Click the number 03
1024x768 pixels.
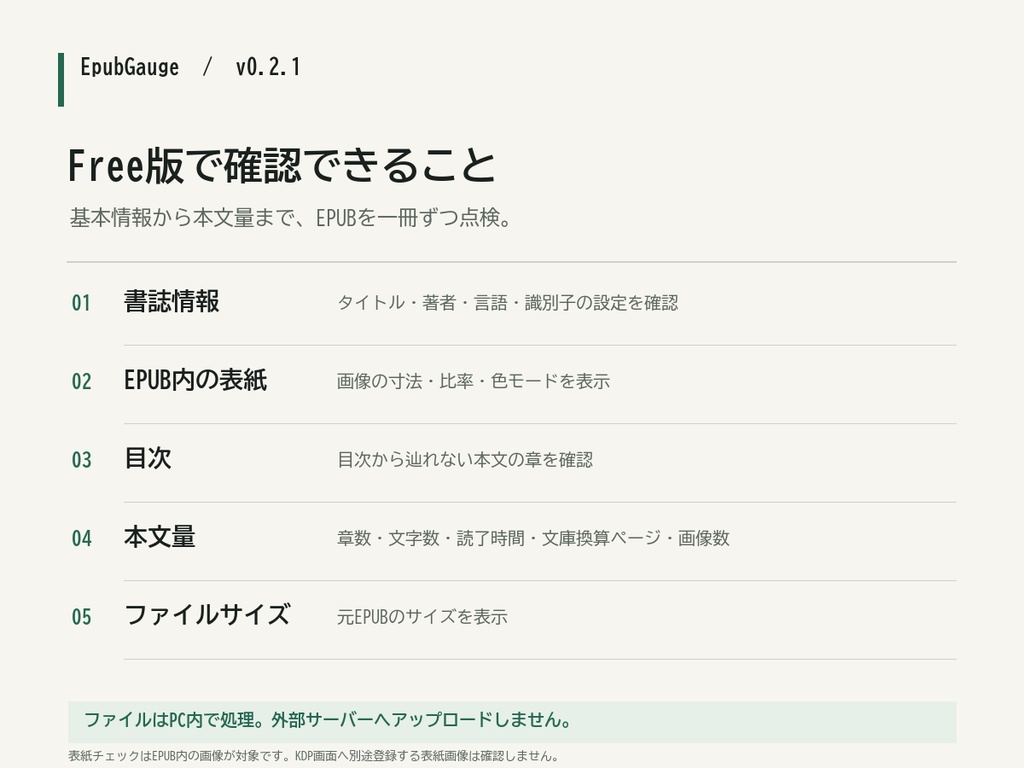point(81,460)
